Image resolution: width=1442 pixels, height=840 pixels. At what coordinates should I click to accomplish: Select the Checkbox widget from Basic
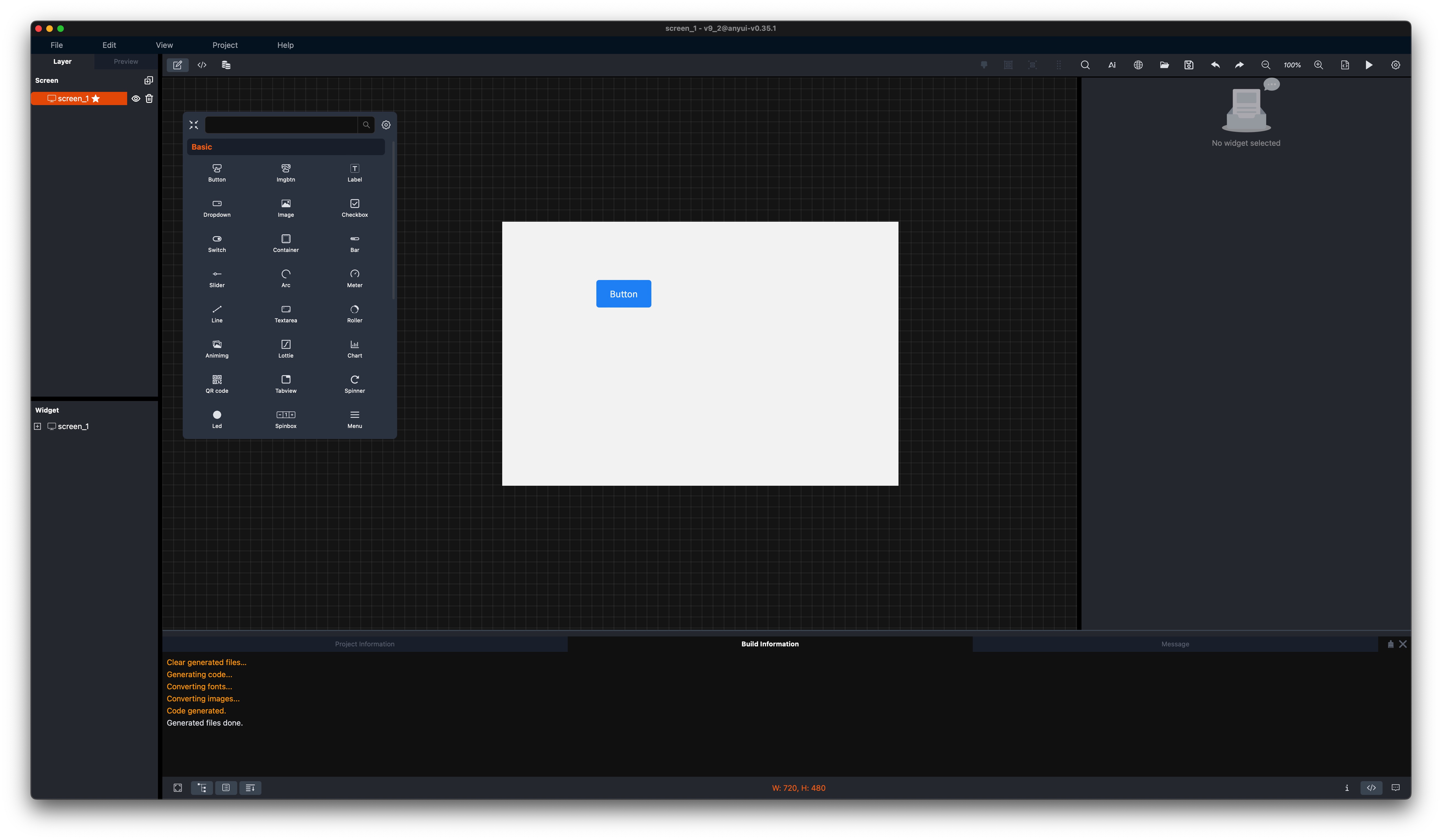[354, 208]
